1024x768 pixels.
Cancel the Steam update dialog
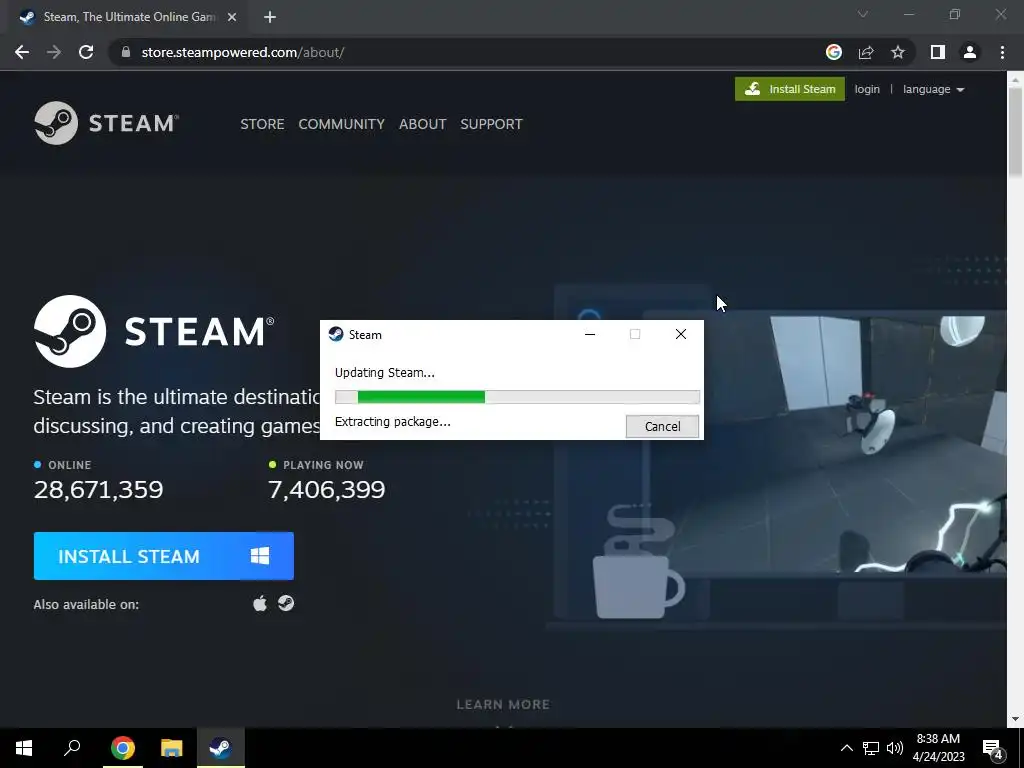pos(662,426)
